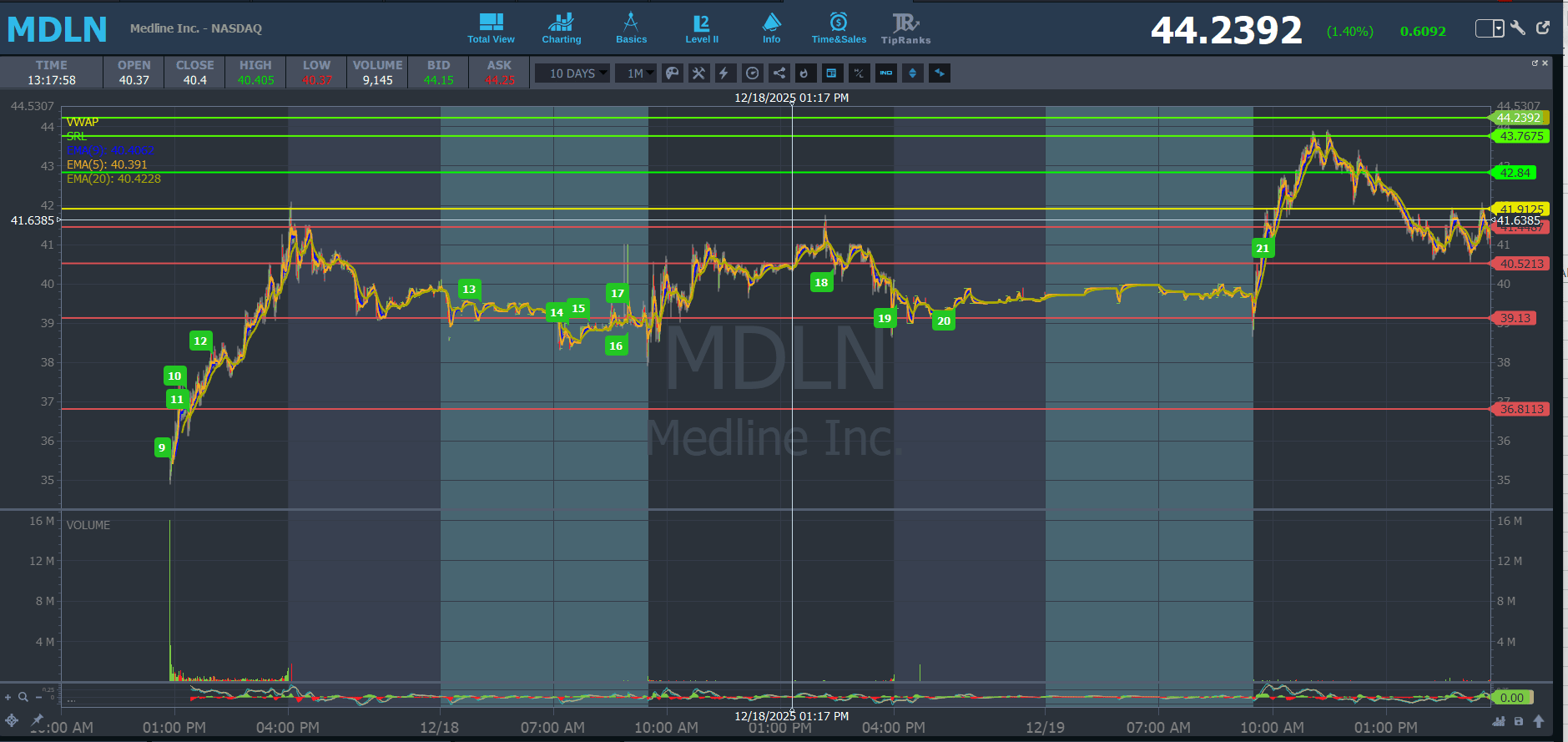Switch to the Charting tab
This screenshot has width=1568, height=742.
click(561, 28)
